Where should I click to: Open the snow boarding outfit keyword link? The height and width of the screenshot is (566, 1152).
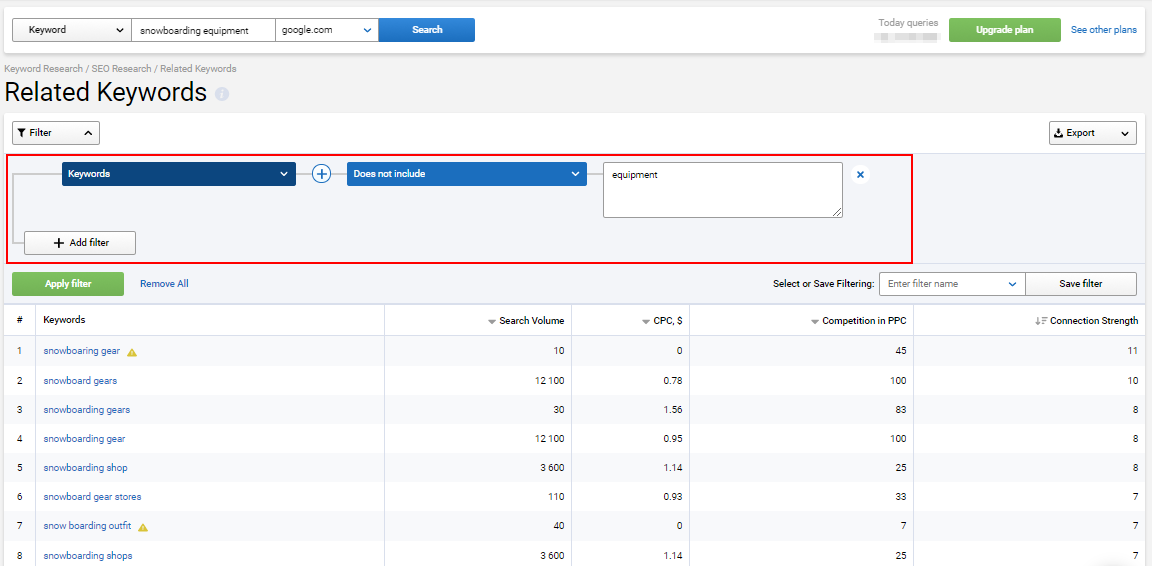[87, 526]
